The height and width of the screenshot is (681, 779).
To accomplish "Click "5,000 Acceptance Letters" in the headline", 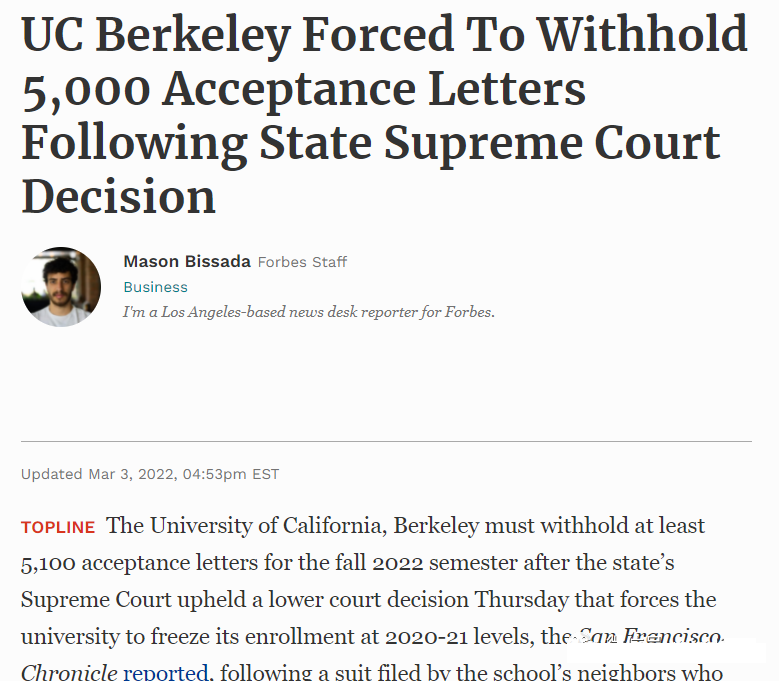I will [x=303, y=89].
